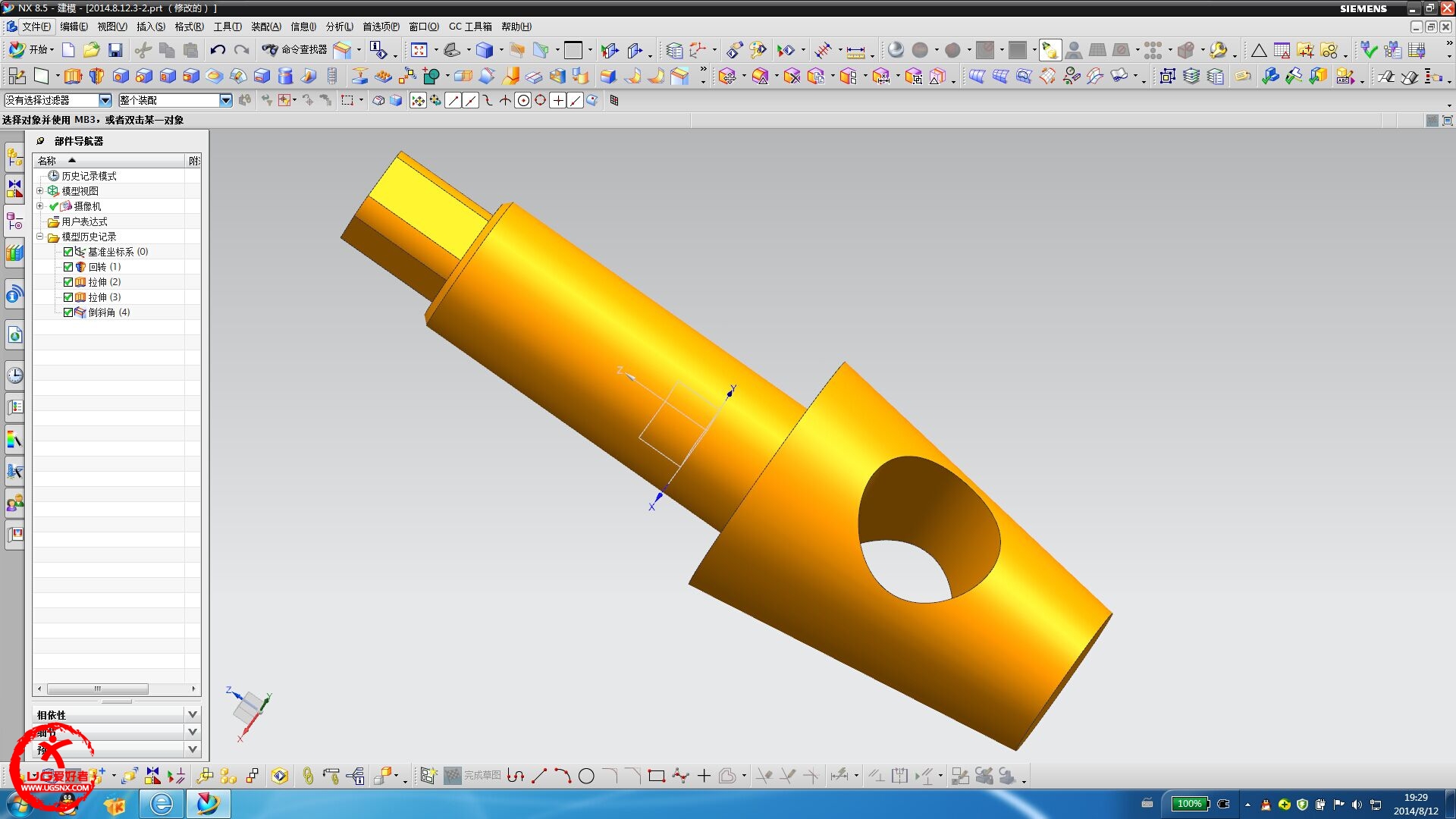Toggle the snap arc center option
Image resolution: width=1456 pixels, height=819 pixels.
point(522,100)
